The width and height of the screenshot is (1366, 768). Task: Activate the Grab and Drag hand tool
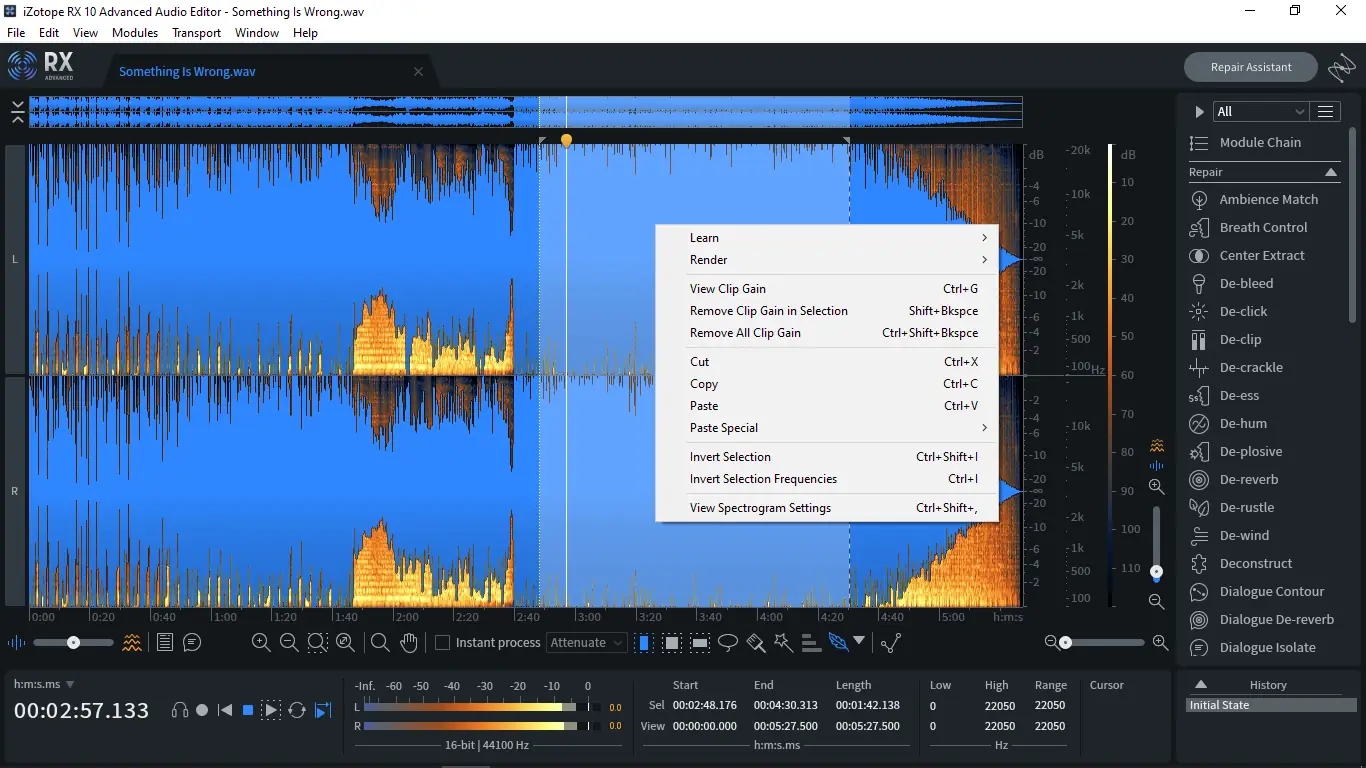tap(408, 643)
